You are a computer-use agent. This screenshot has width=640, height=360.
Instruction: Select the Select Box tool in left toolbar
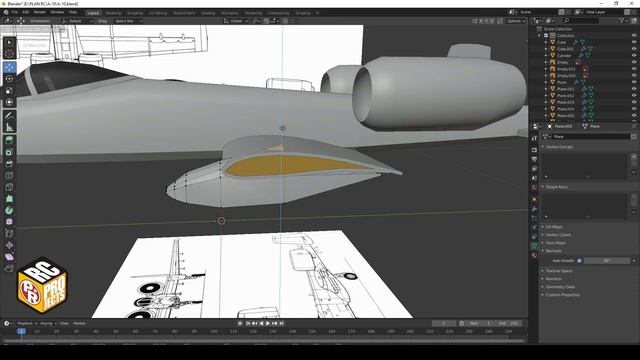[10, 42]
